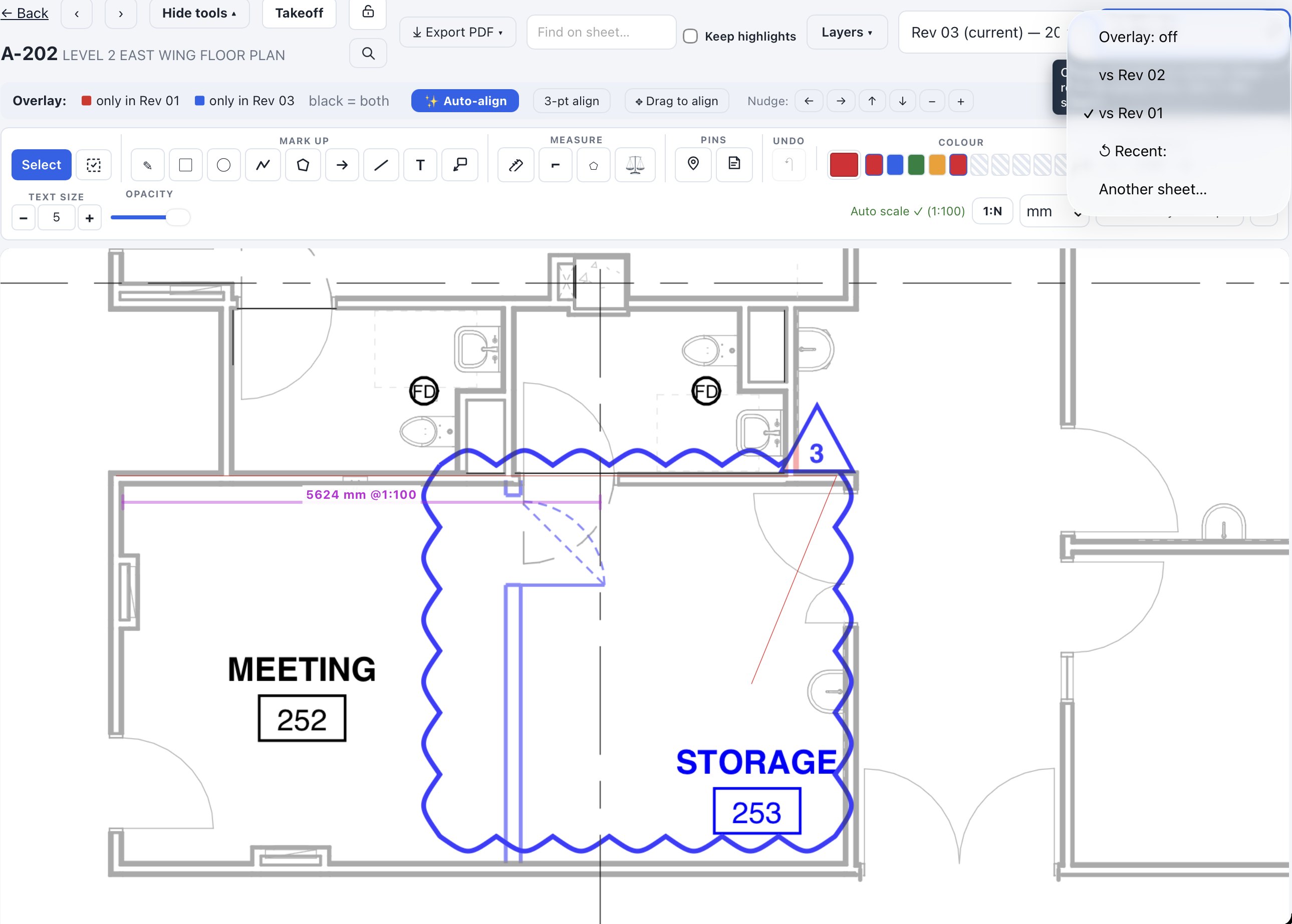Screen dimensions: 1292x924
Task: Open the revision selector Rev 03 (current)
Action: pyautogui.click(x=984, y=33)
